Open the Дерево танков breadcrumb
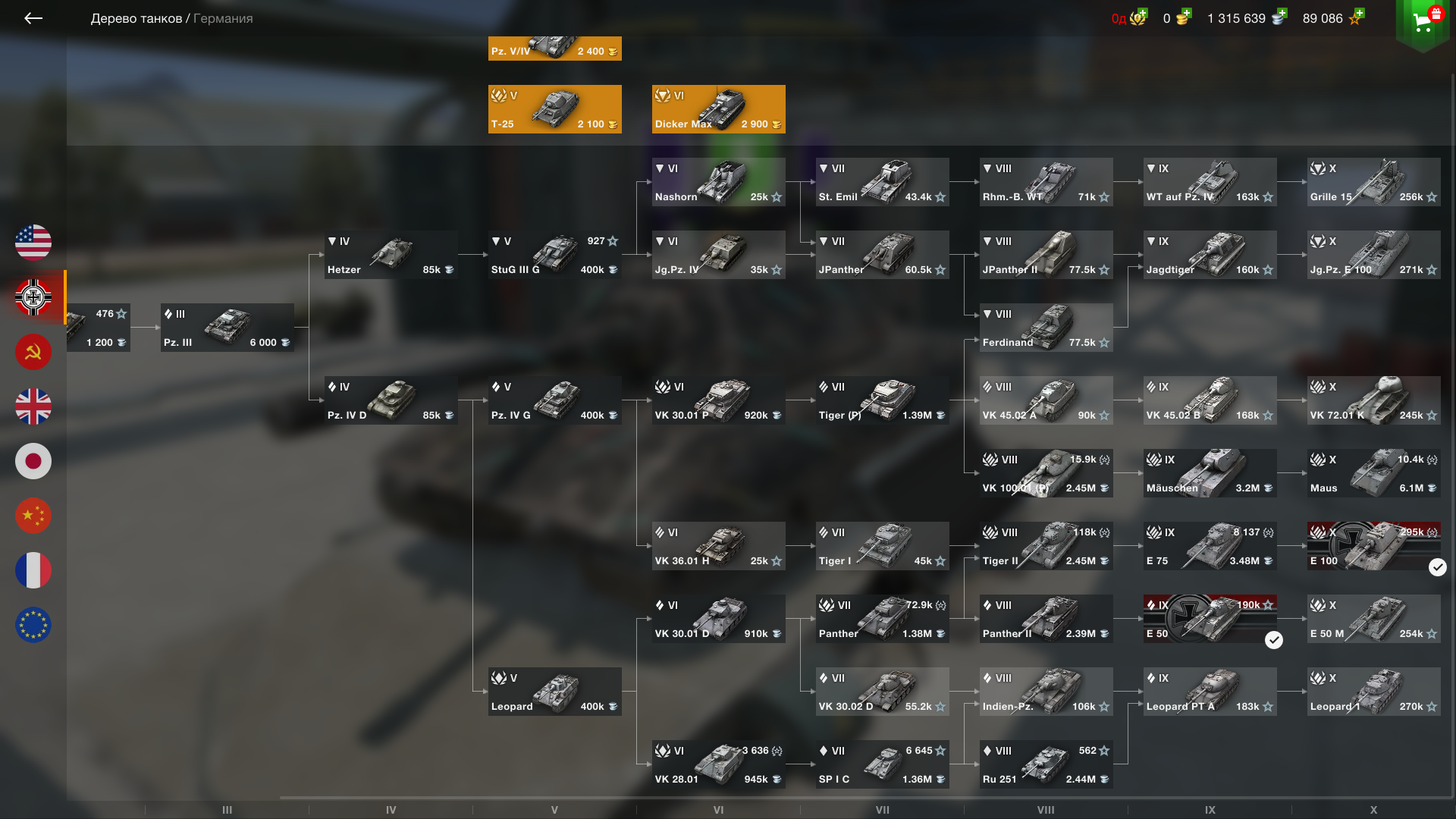The image size is (1456, 819). point(136,18)
